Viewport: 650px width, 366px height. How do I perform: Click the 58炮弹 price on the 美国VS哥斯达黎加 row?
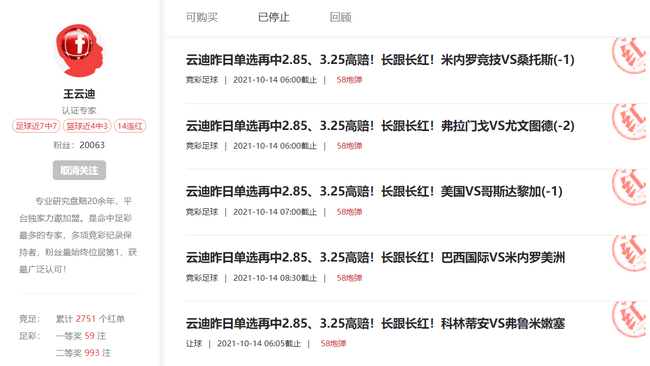(349, 212)
